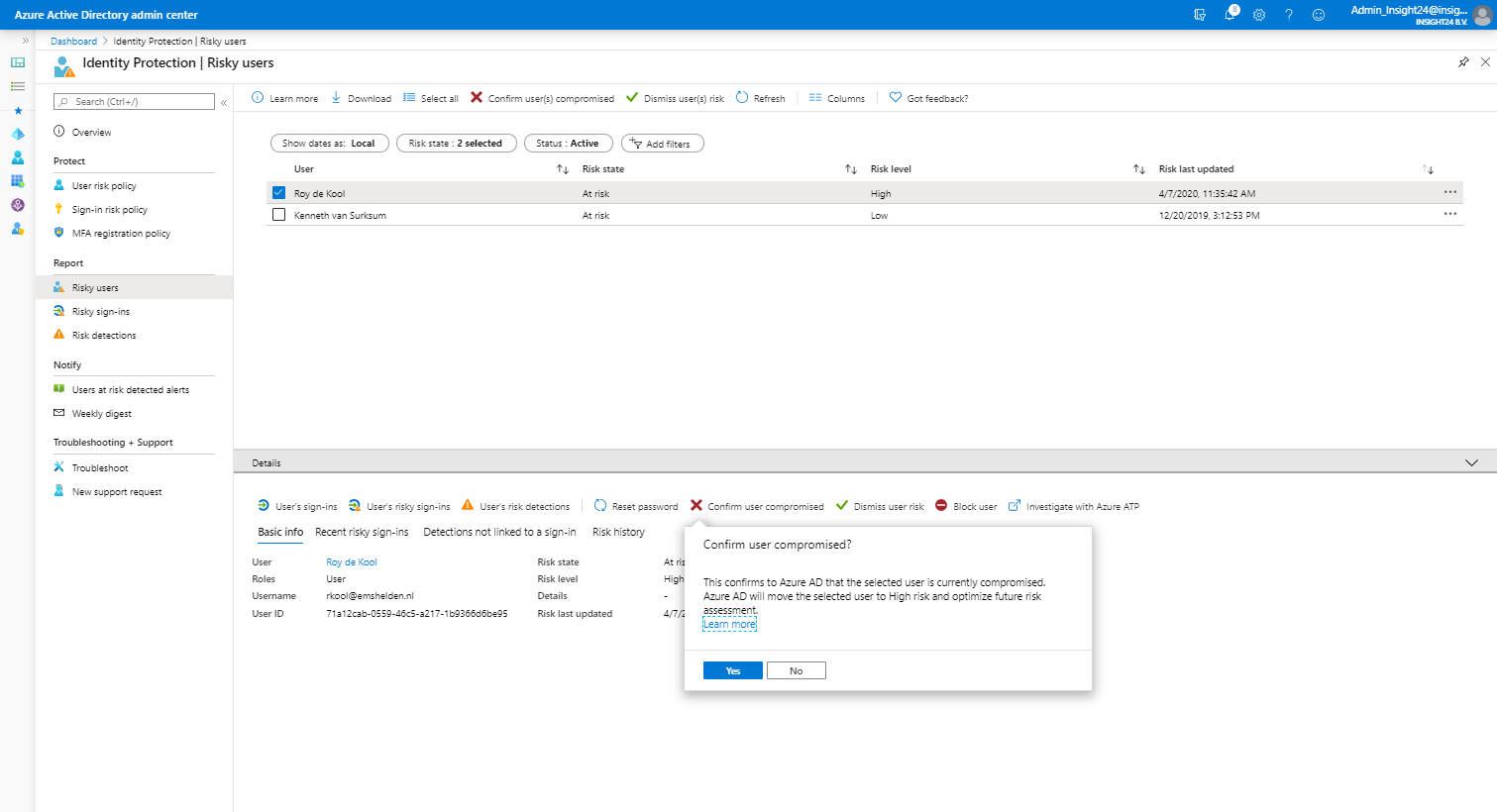Change the Show dates as Local filter
This screenshot has width=1497, height=812.
tap(329, 144)
